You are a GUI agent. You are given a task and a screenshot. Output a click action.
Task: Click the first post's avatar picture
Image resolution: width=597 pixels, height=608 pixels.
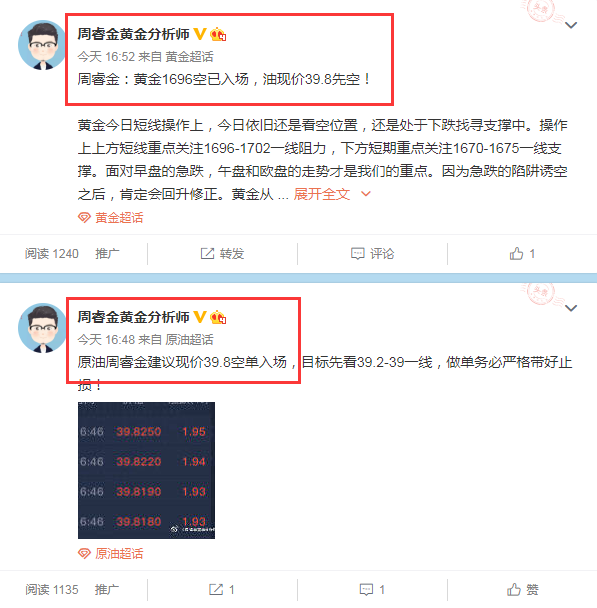click(43, 45)
